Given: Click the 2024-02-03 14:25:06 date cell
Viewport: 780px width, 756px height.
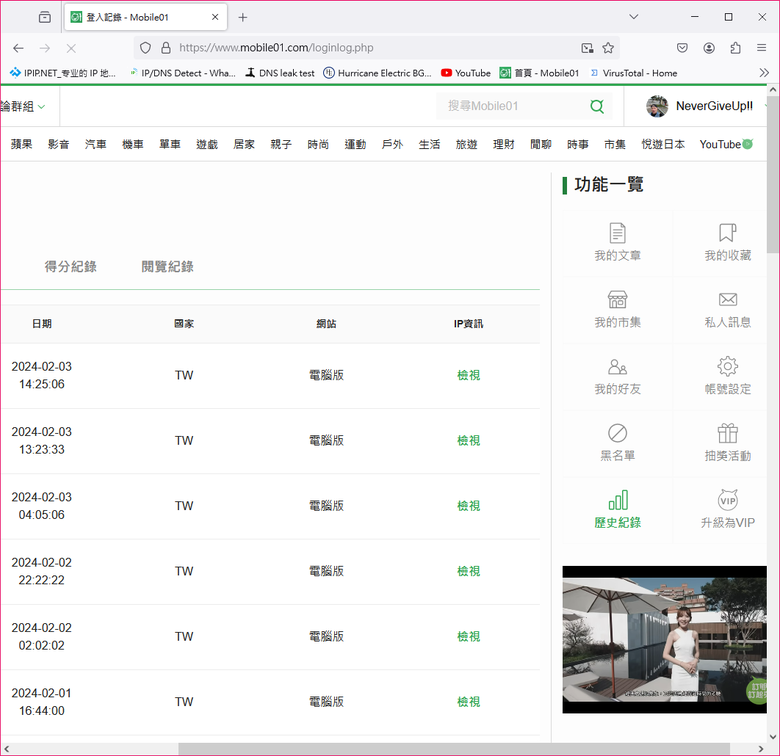Looking at the screenshot, I should (42, 375).
